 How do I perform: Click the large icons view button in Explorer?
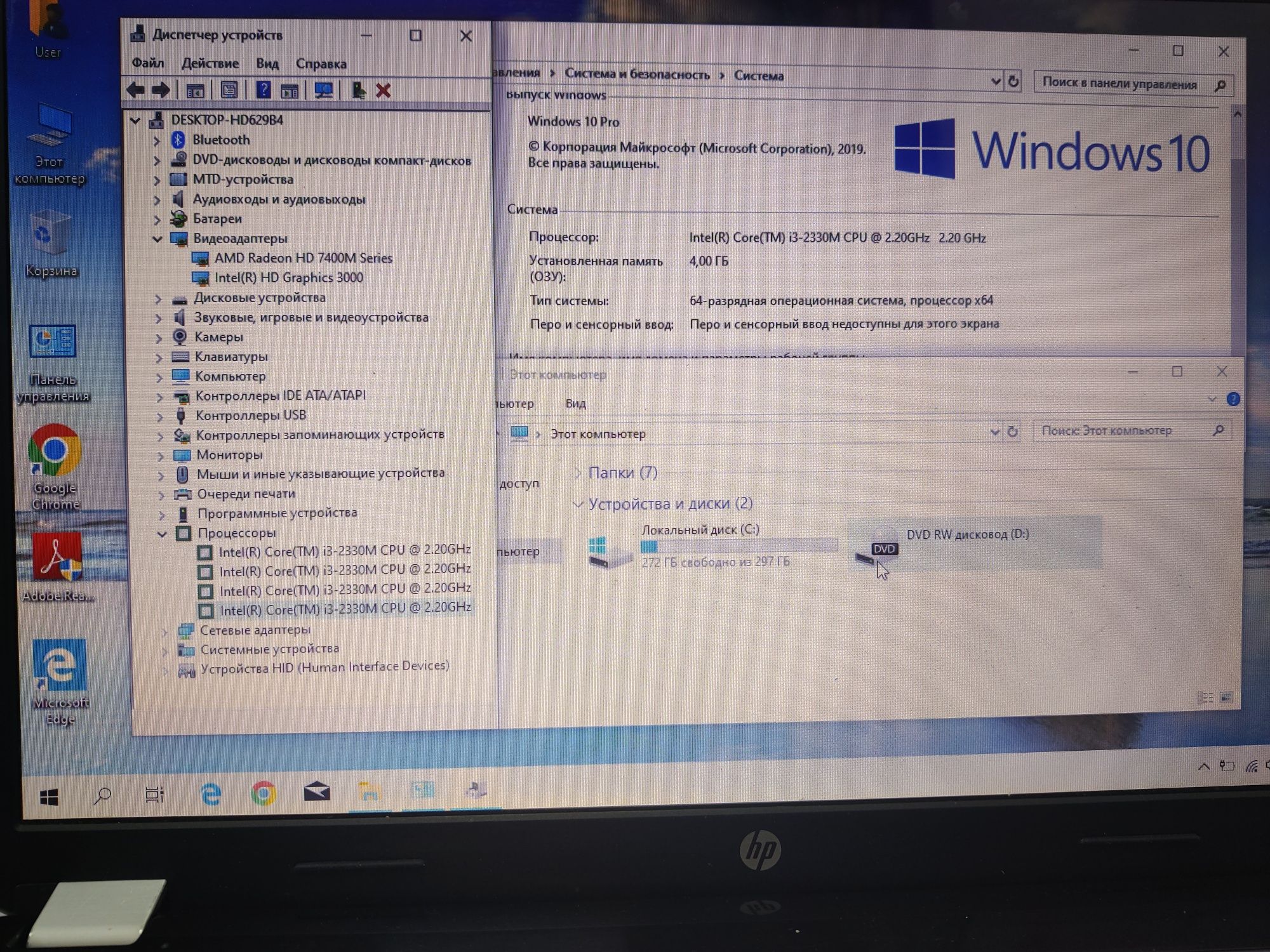pyautogui.click(x=1226, y=697)
